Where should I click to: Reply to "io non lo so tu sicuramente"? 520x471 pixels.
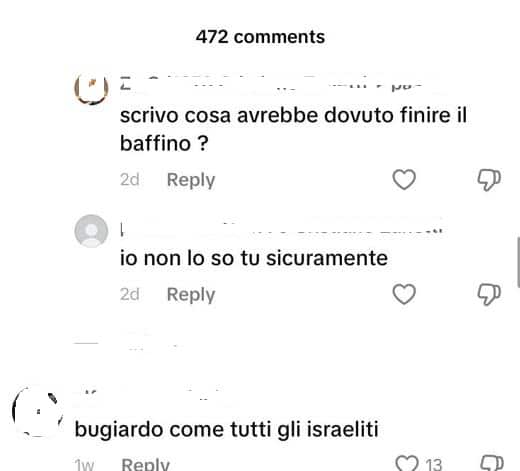[x=191, y=295]
